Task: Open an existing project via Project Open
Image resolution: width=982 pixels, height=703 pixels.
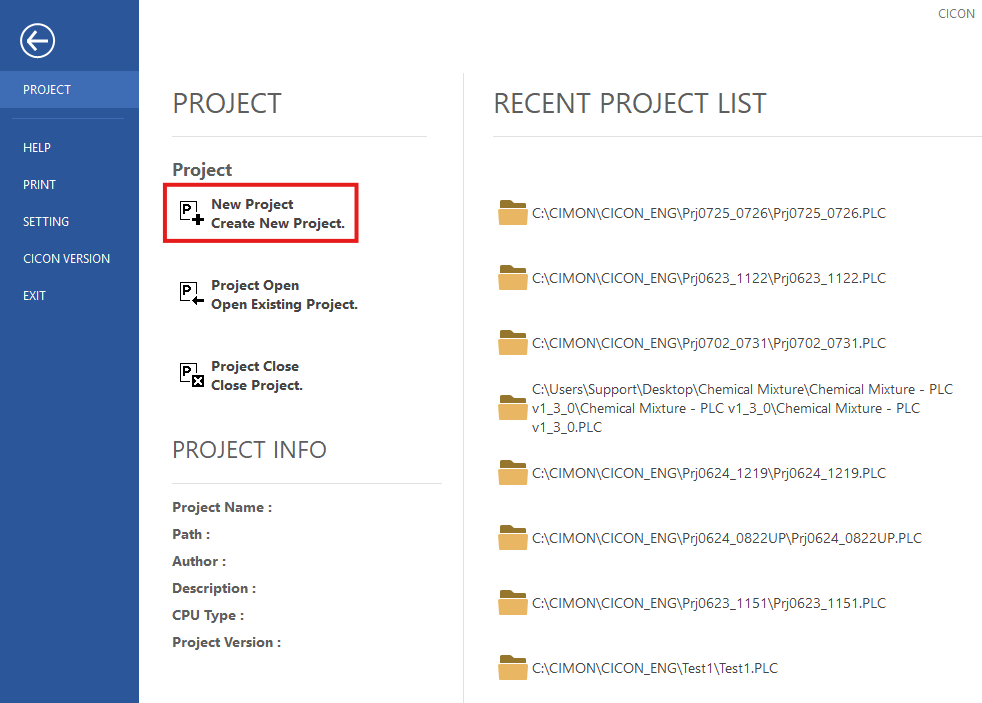Action: [284, 294]
